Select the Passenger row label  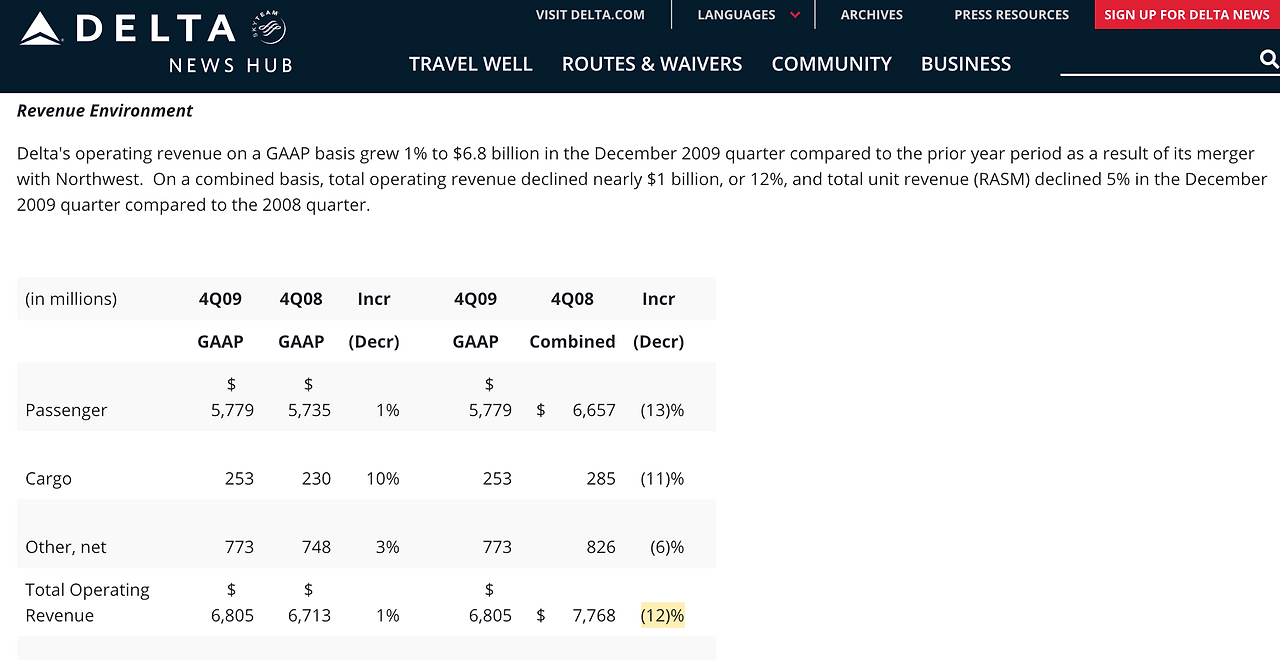tap(66, 410)
